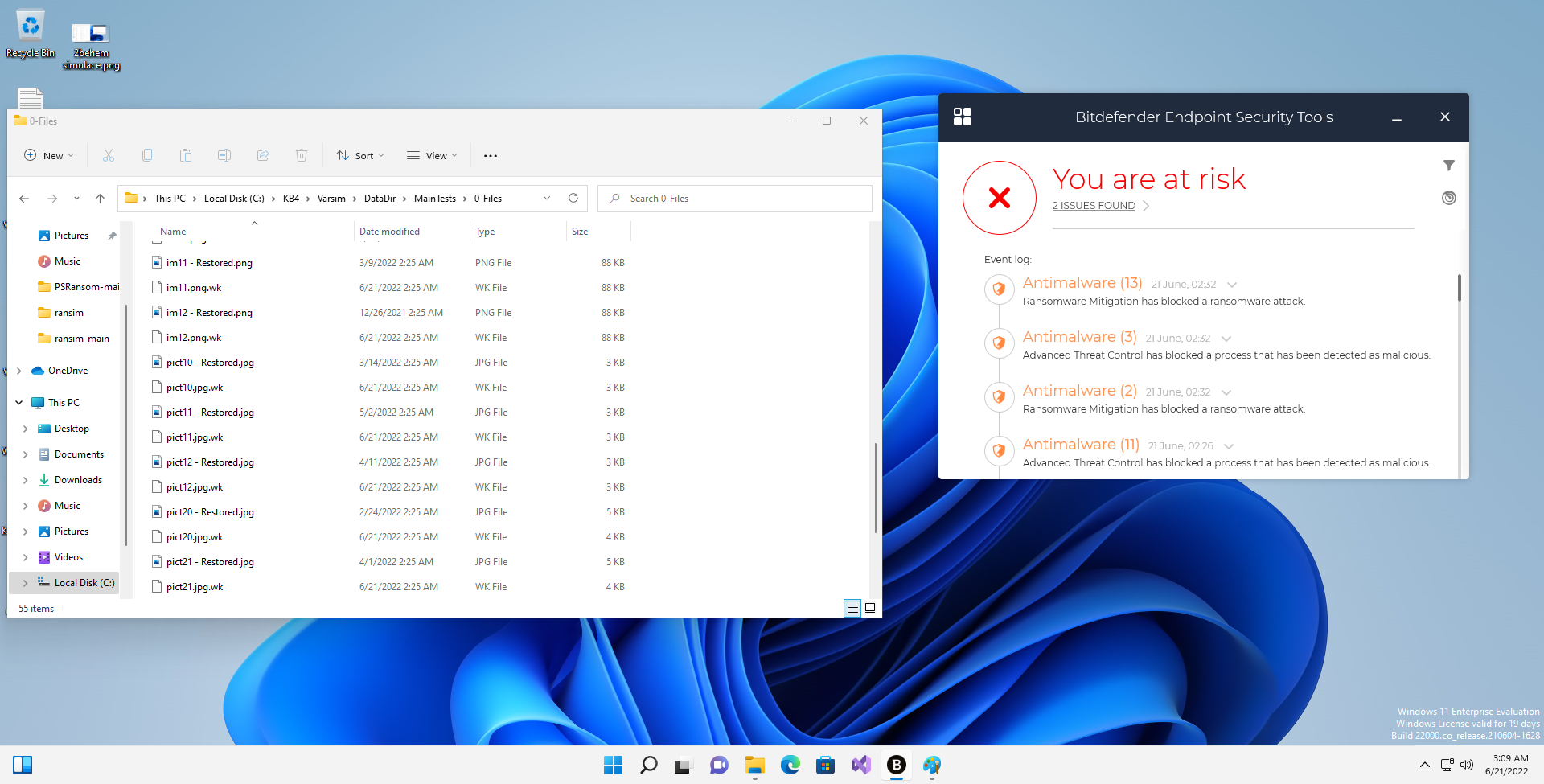Expand Antimalware (3) event details chevron

click(1226, 339)
